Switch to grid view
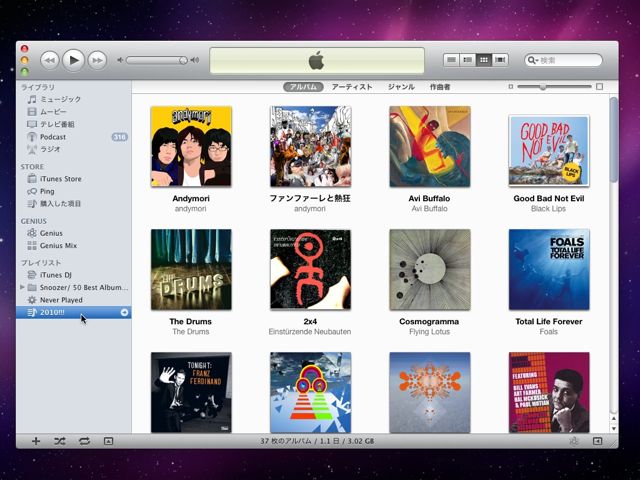 (x=484, y=60)
